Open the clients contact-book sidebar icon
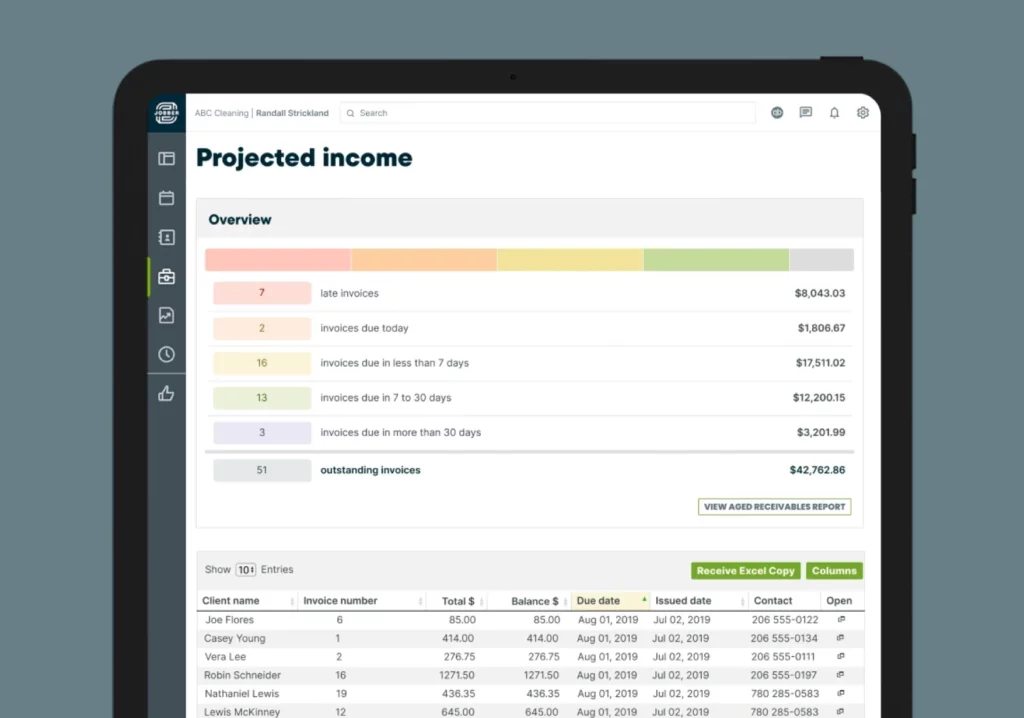Viewport: 1024px width, 718px height. click(x=167, y=237)
